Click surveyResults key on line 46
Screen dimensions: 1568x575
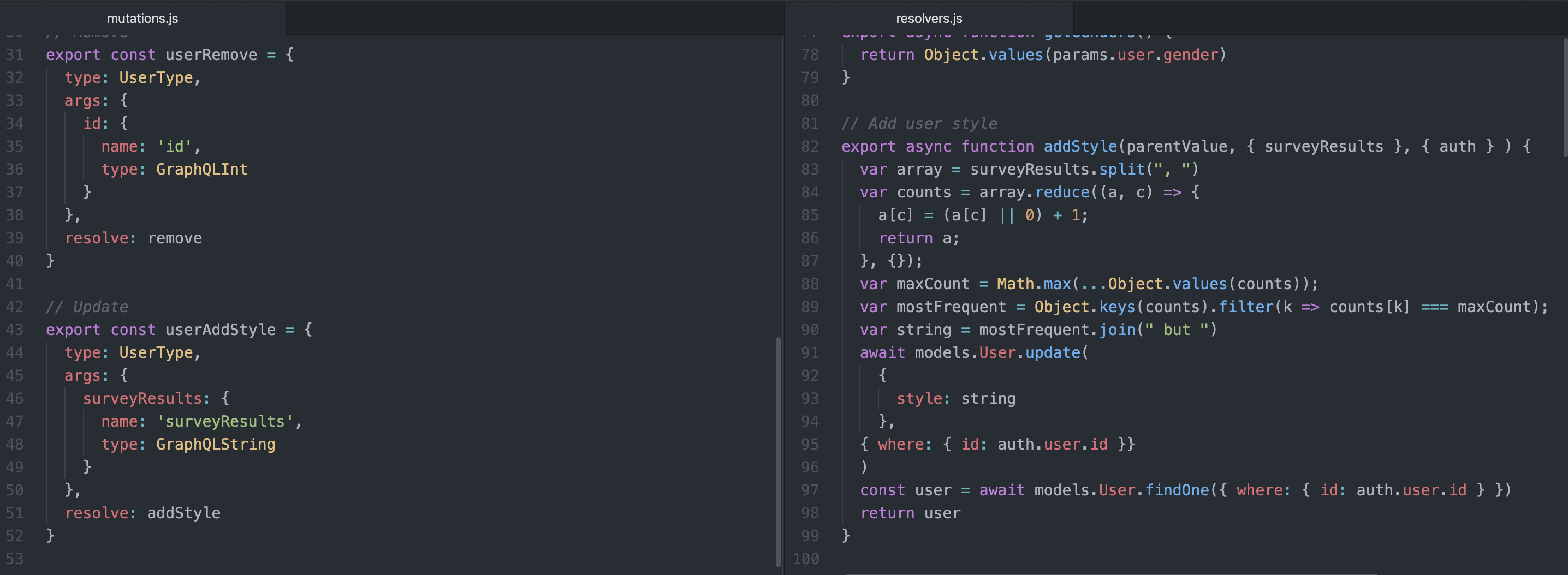(x=142, y=399)
